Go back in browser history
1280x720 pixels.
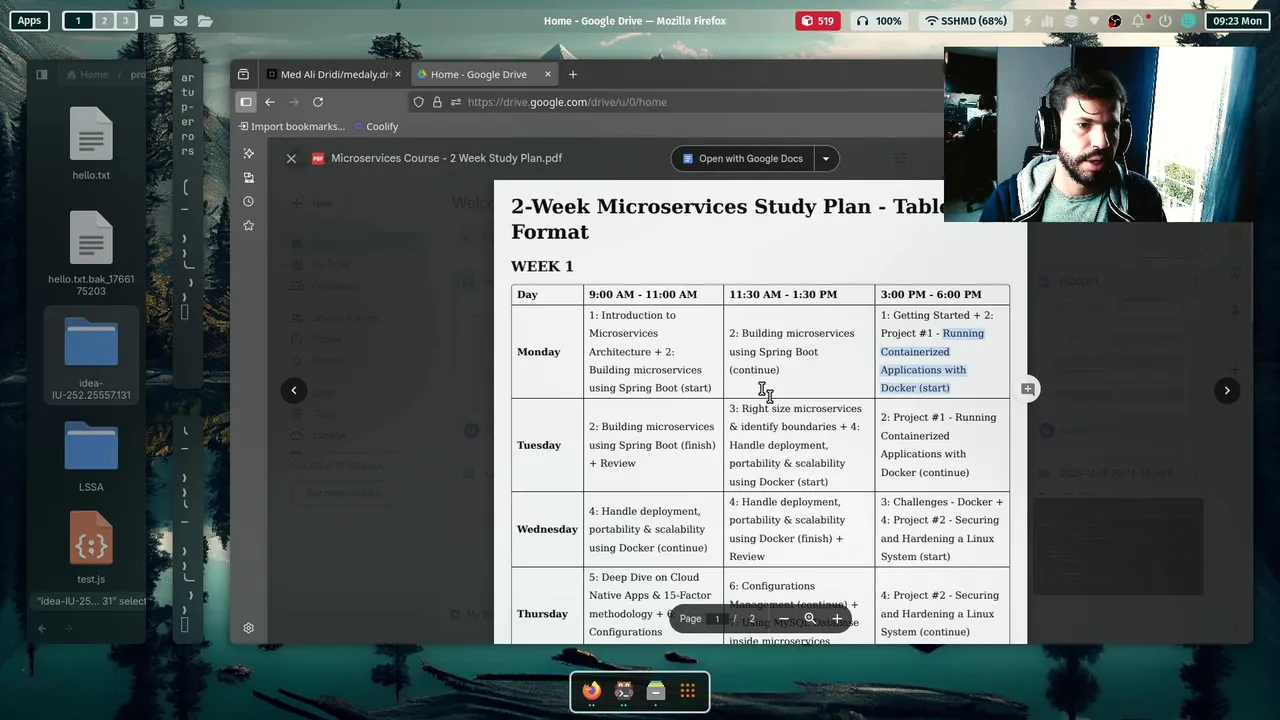tap(270, 102)
